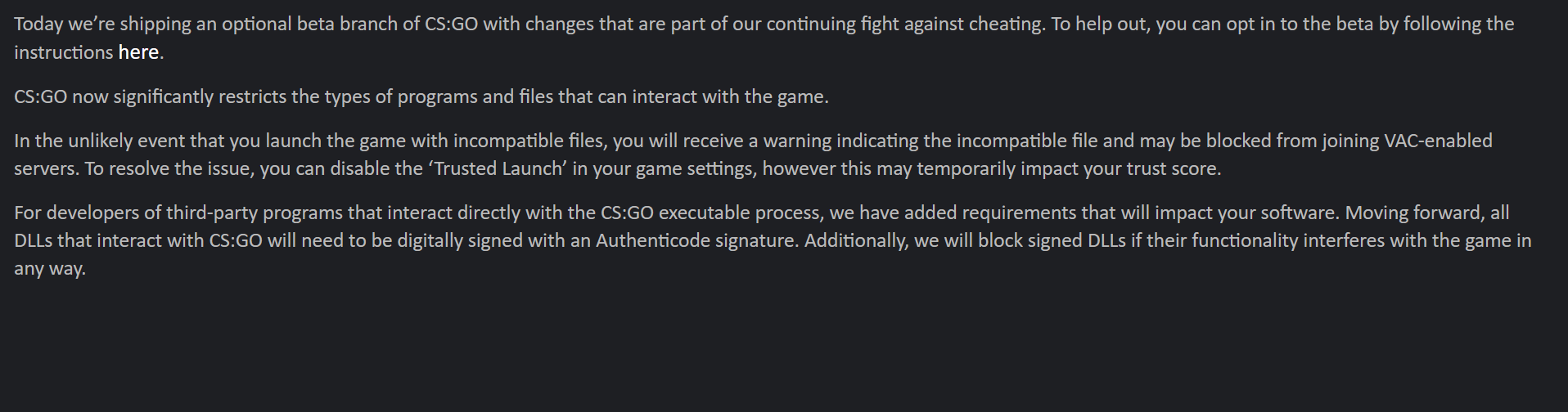1568x412 pixels.
Task: Click the word 'instructions' before the link
Action: click(64, 52)
